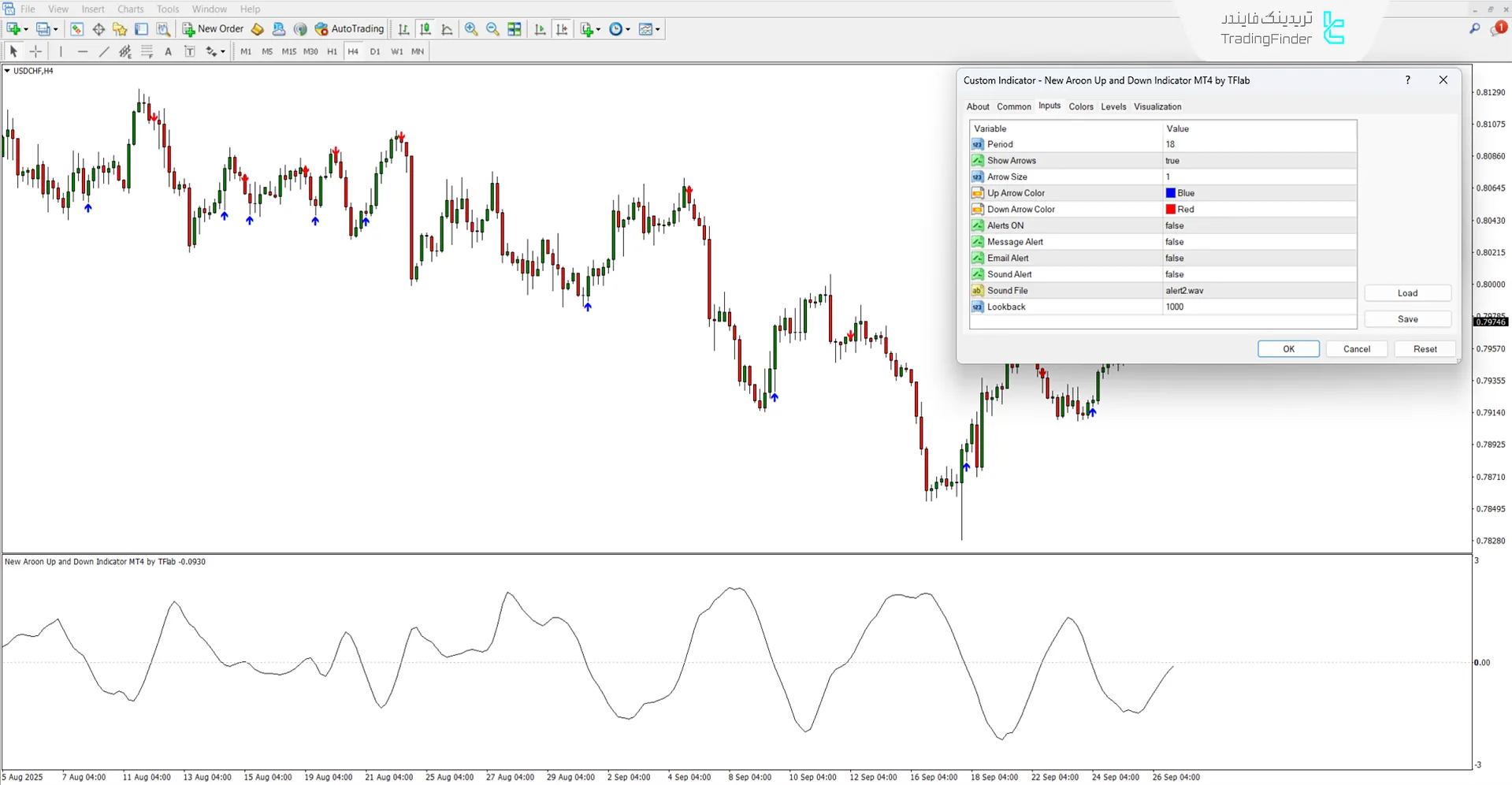Expand the Templates dropdown arrow
The image size is (1512, 785).
658,29
